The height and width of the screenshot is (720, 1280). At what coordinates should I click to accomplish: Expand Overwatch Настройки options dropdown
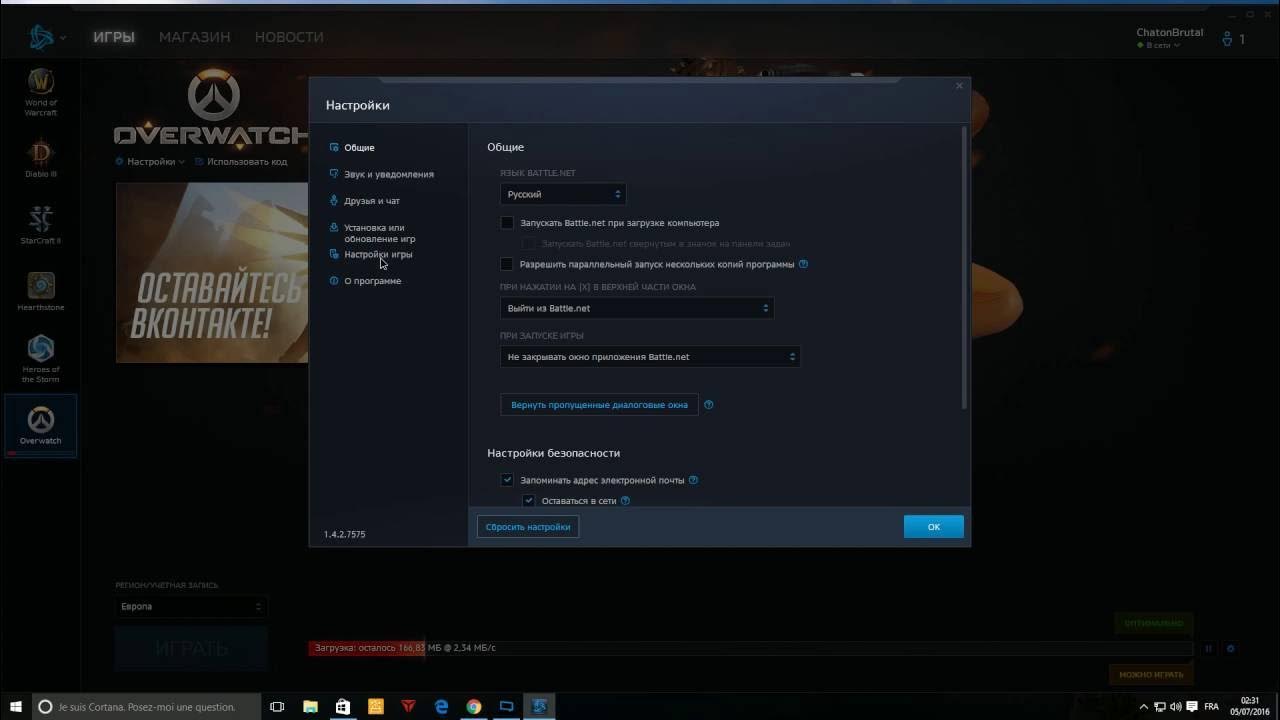150,161
